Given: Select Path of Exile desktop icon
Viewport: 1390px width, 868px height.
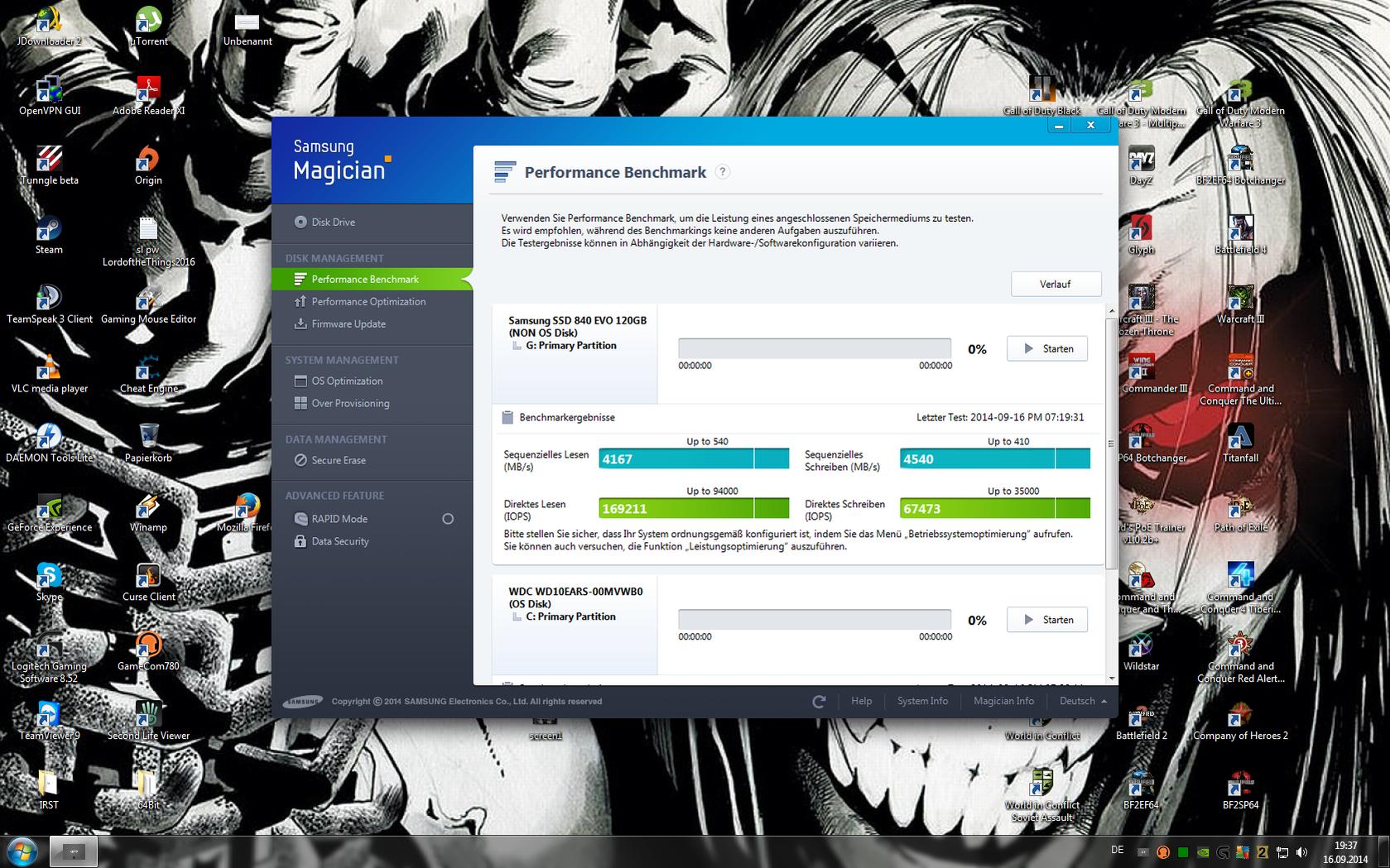Looking at the screenshot, I should pos(1240,513).
